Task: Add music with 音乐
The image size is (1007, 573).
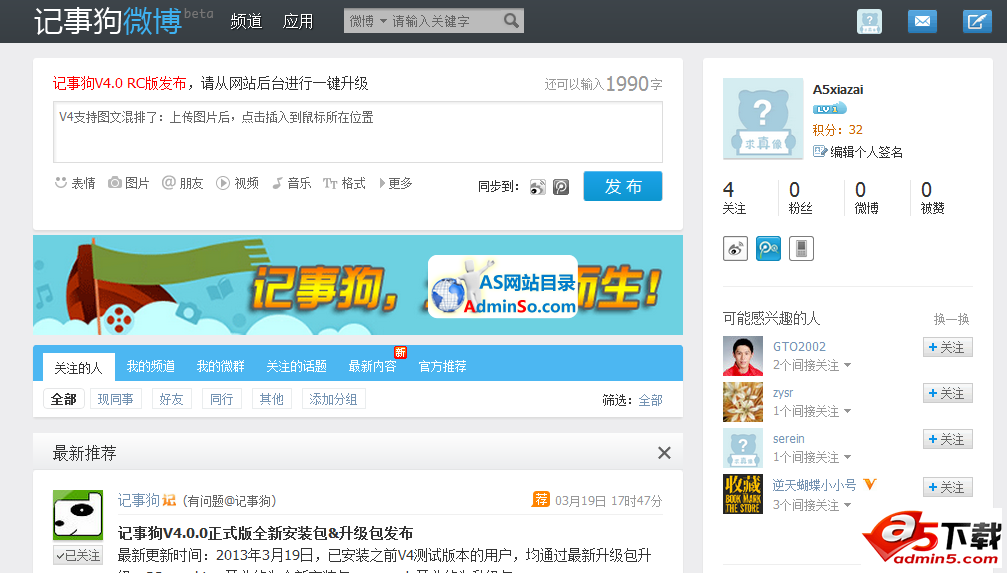Action: [292, 183]
